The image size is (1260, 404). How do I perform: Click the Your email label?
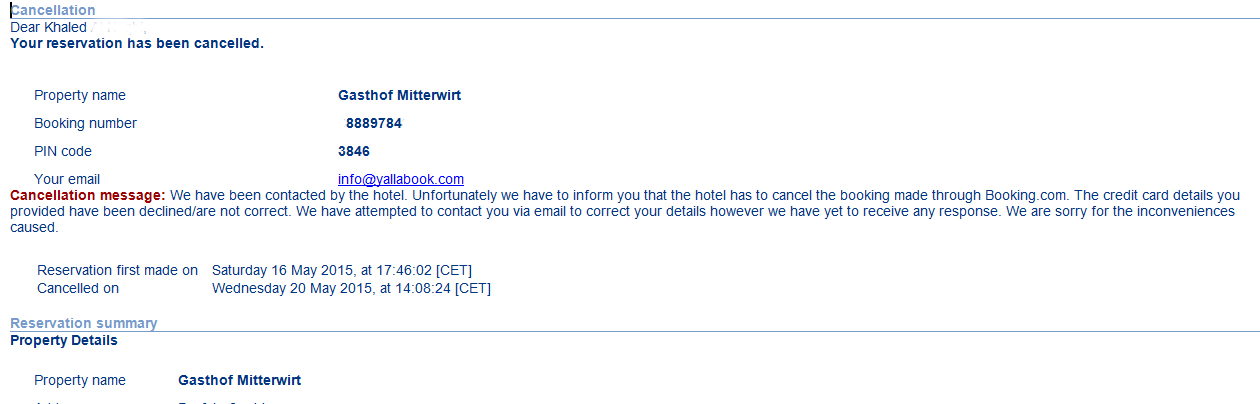point(69,180)
